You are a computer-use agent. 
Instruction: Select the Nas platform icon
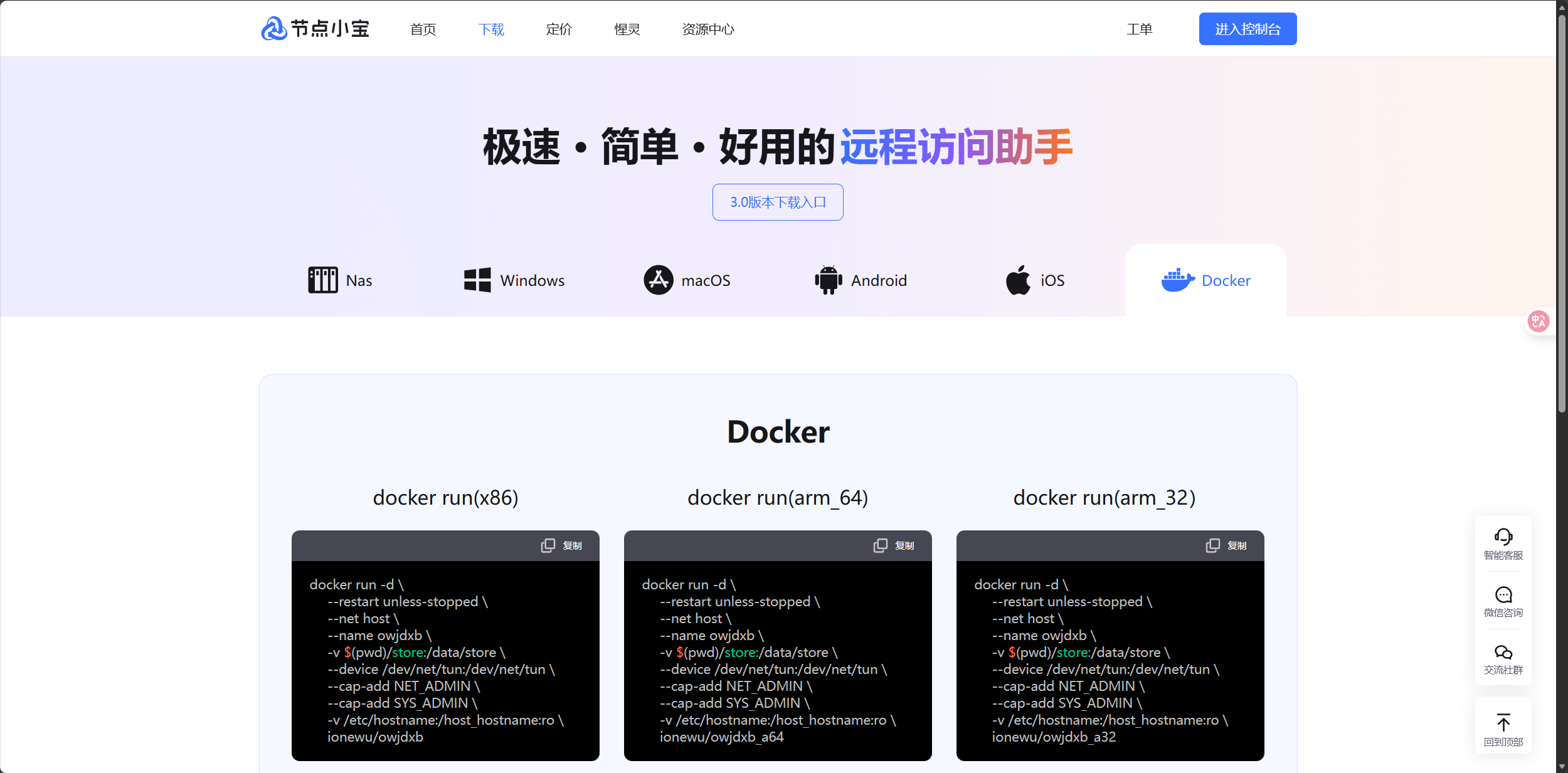tap(322, 280)
